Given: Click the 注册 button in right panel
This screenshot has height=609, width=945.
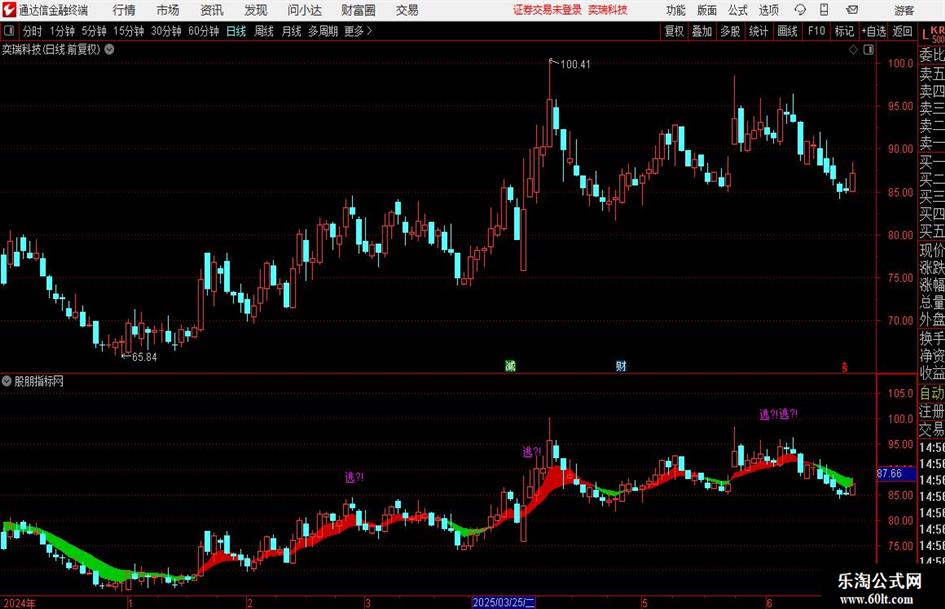Looking at the screenshot, I should tap(932, 411).
